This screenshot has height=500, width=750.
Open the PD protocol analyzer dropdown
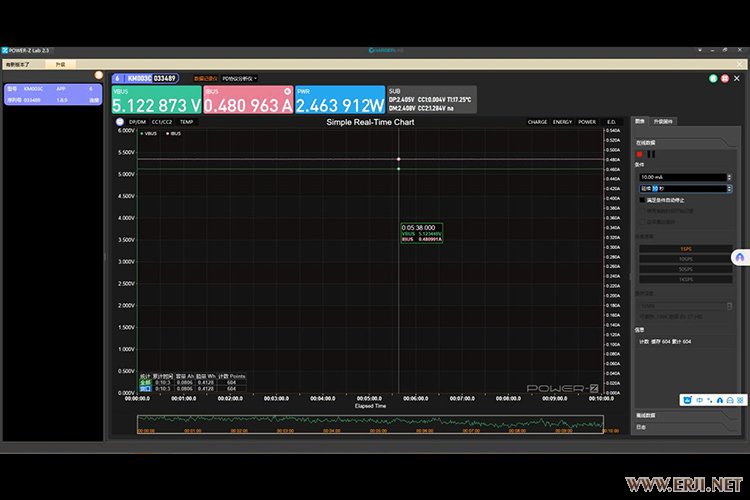pyautogui.click(x=239, y=78)
